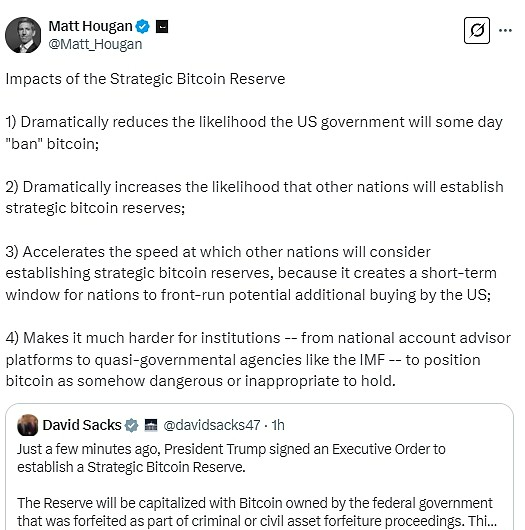Viewport: 525px width, 530px height.
Task: Open quoted post about Executive Order signing
Action: coord(259,466)
